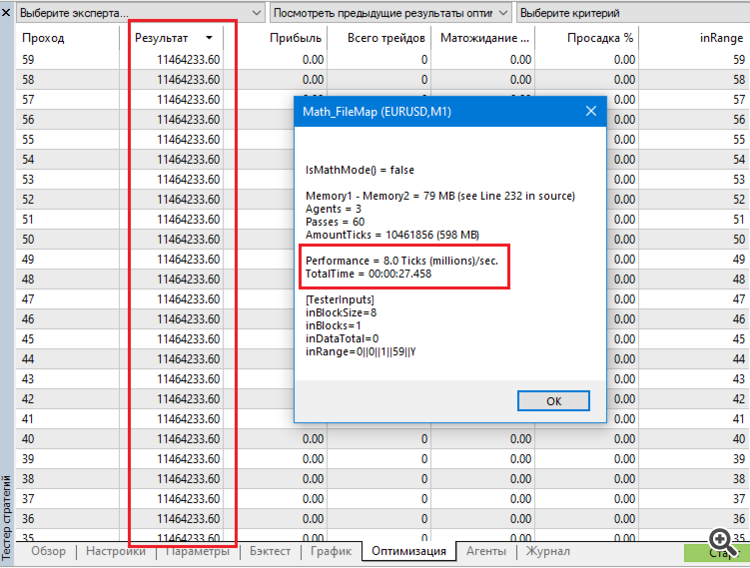Viewport: 750px width, 568px height.
Task: Close the Strategy Tester panel with X icon
Action: pyautogui.click(x=6, y=12)
